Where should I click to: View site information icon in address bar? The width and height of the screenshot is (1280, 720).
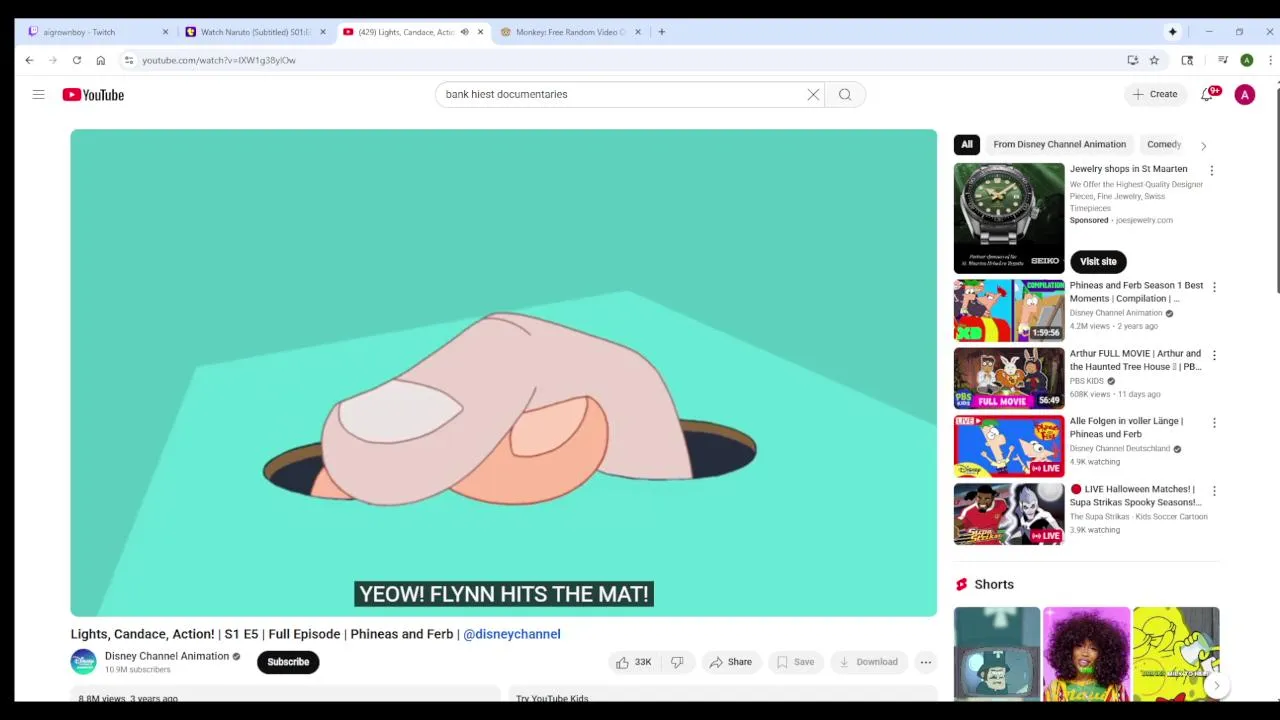129,60
